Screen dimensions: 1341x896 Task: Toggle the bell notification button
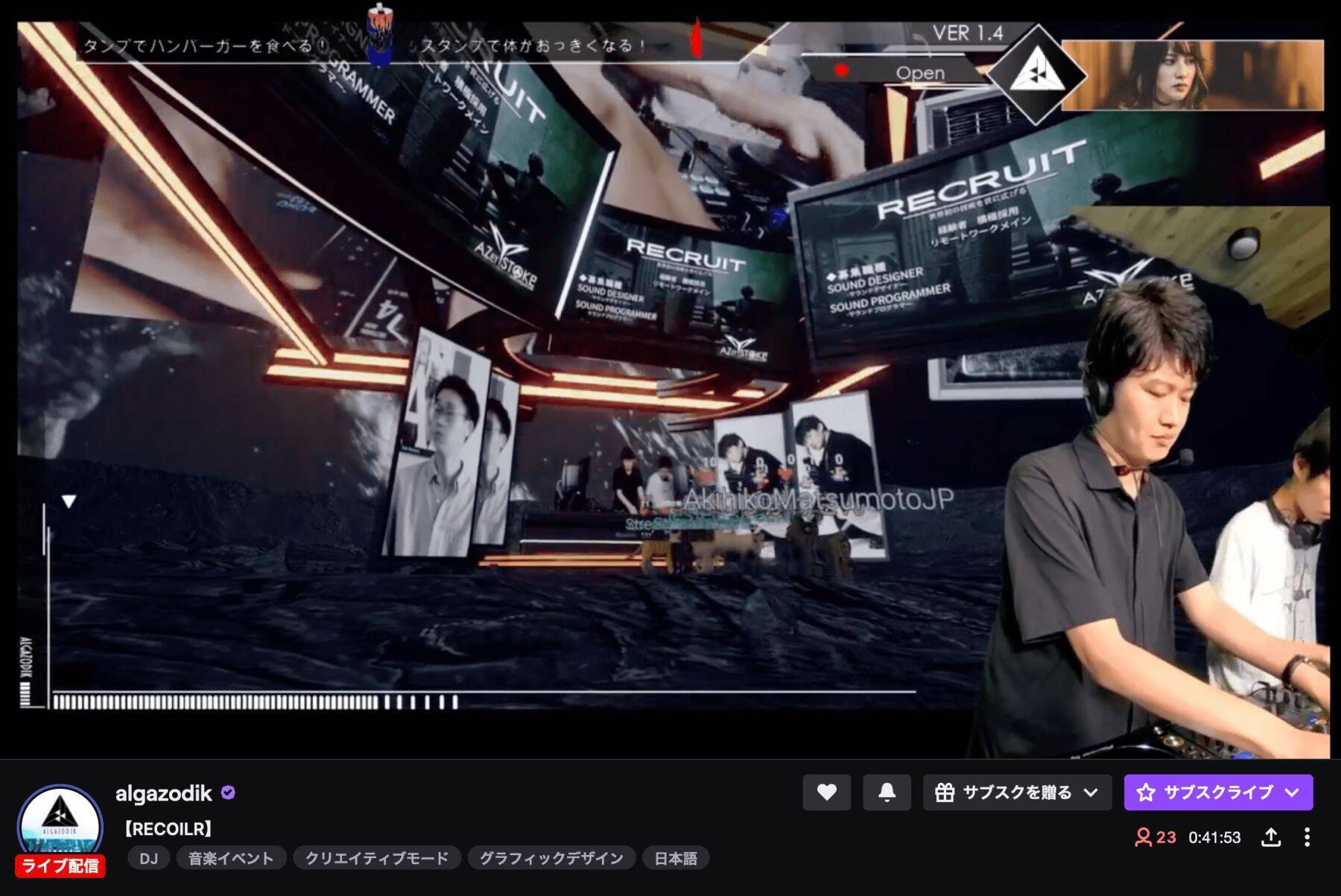click(887, 792)
